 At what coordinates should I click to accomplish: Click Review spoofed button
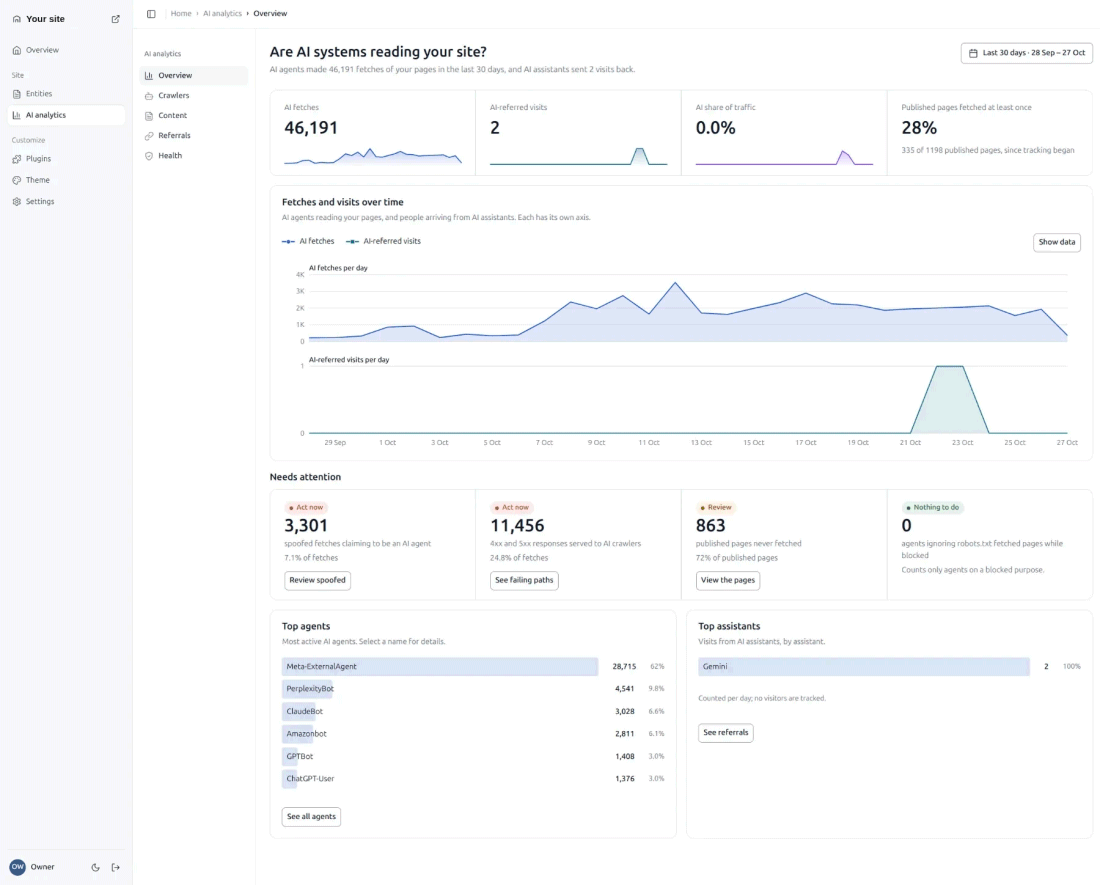(317, 580)
